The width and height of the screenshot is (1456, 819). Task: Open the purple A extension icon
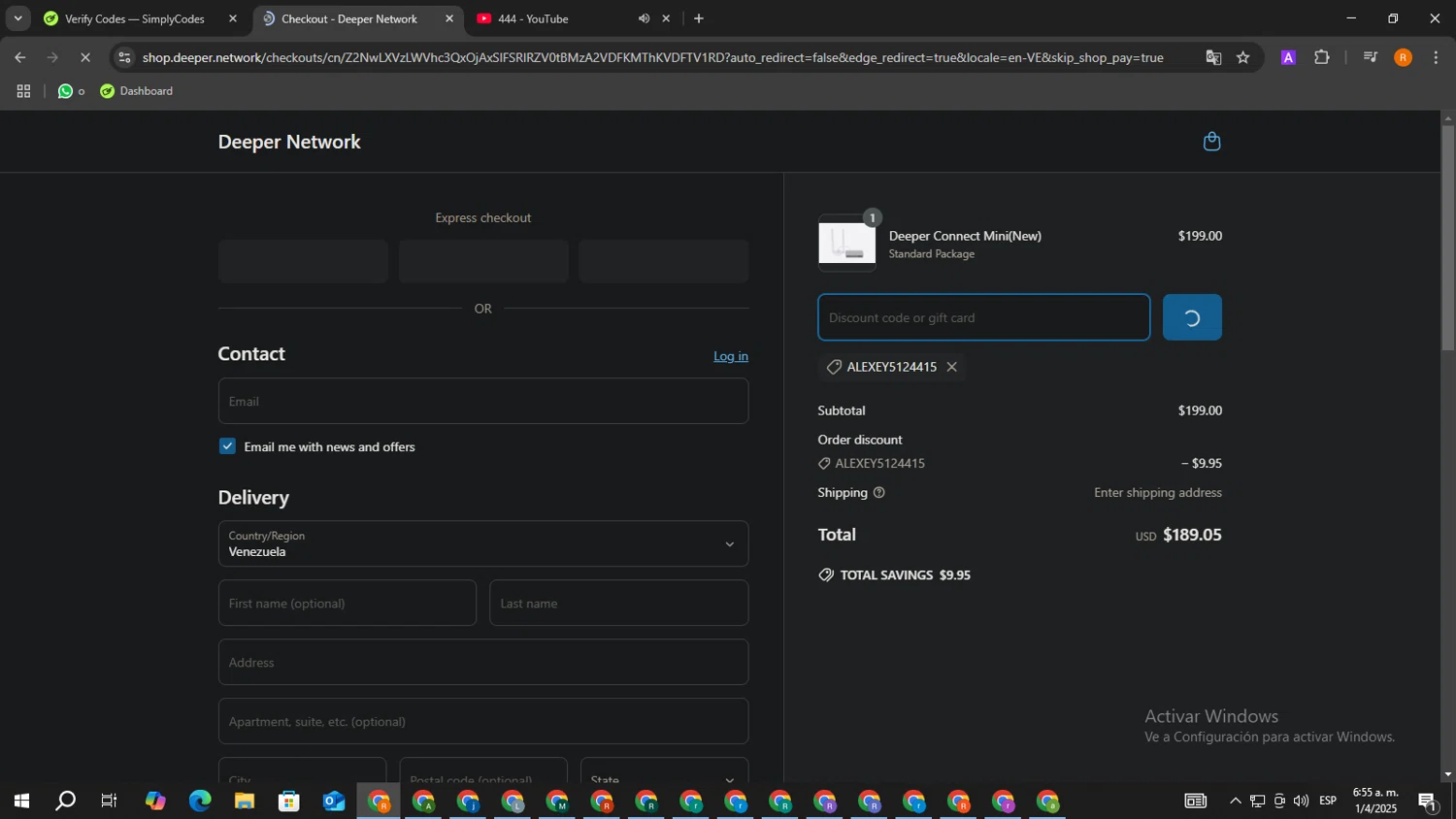tap(1288, 57)
